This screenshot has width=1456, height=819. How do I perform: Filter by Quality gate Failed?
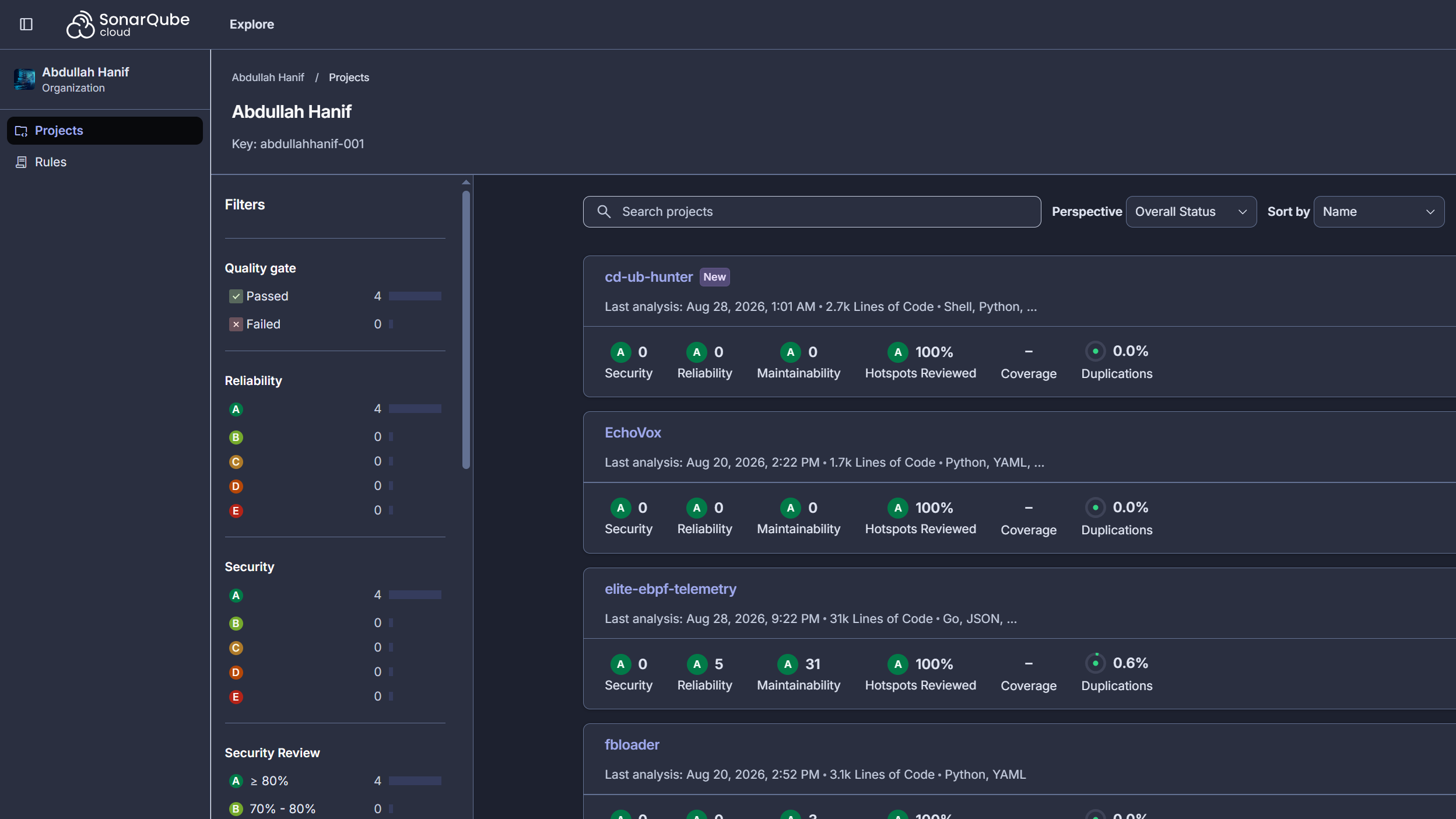click(x=335, y=324)
